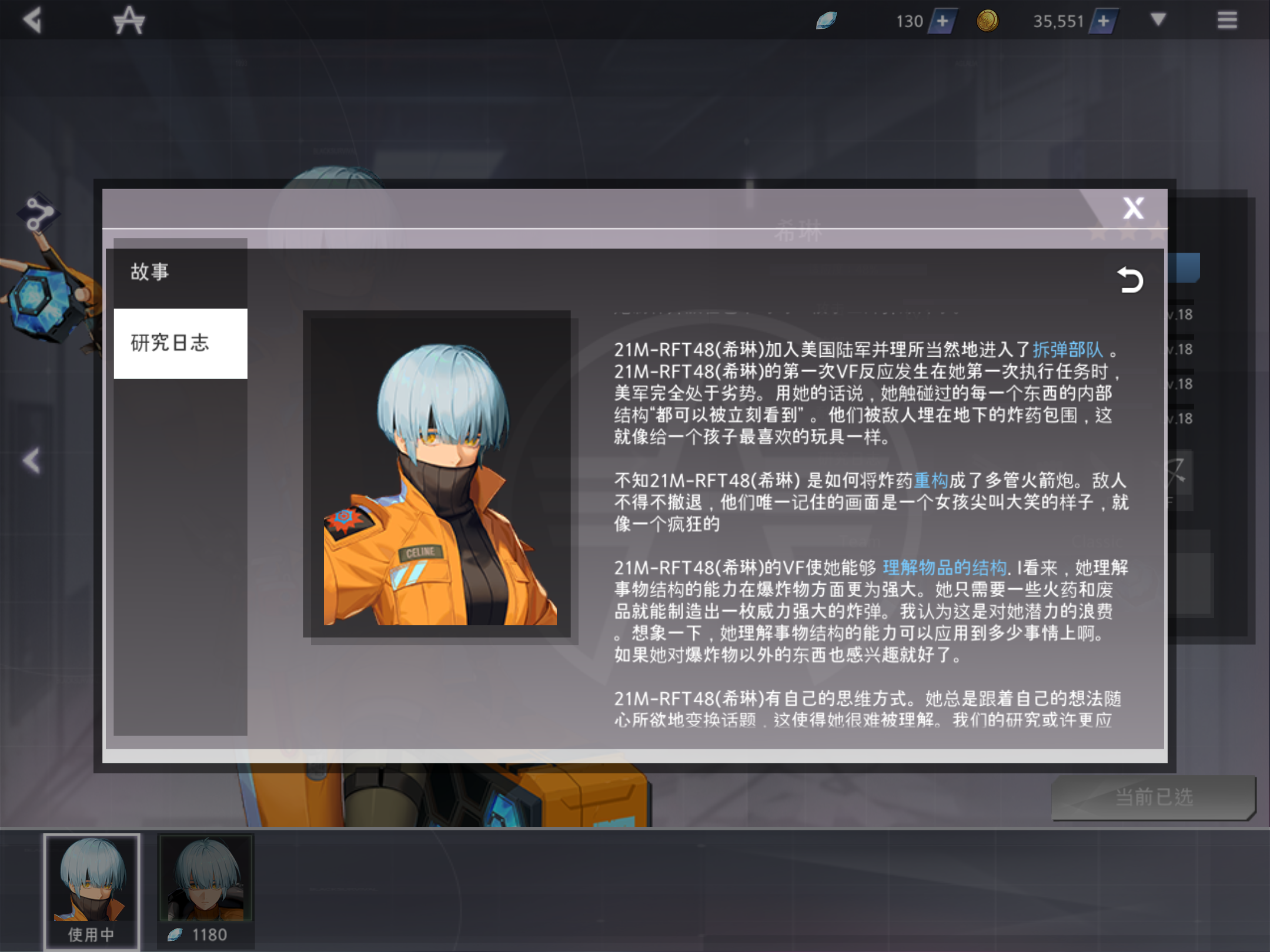Click the paragraph starting 不知21M-RFT48(希琳)
Screen dimensions: 1270x952
871,502
